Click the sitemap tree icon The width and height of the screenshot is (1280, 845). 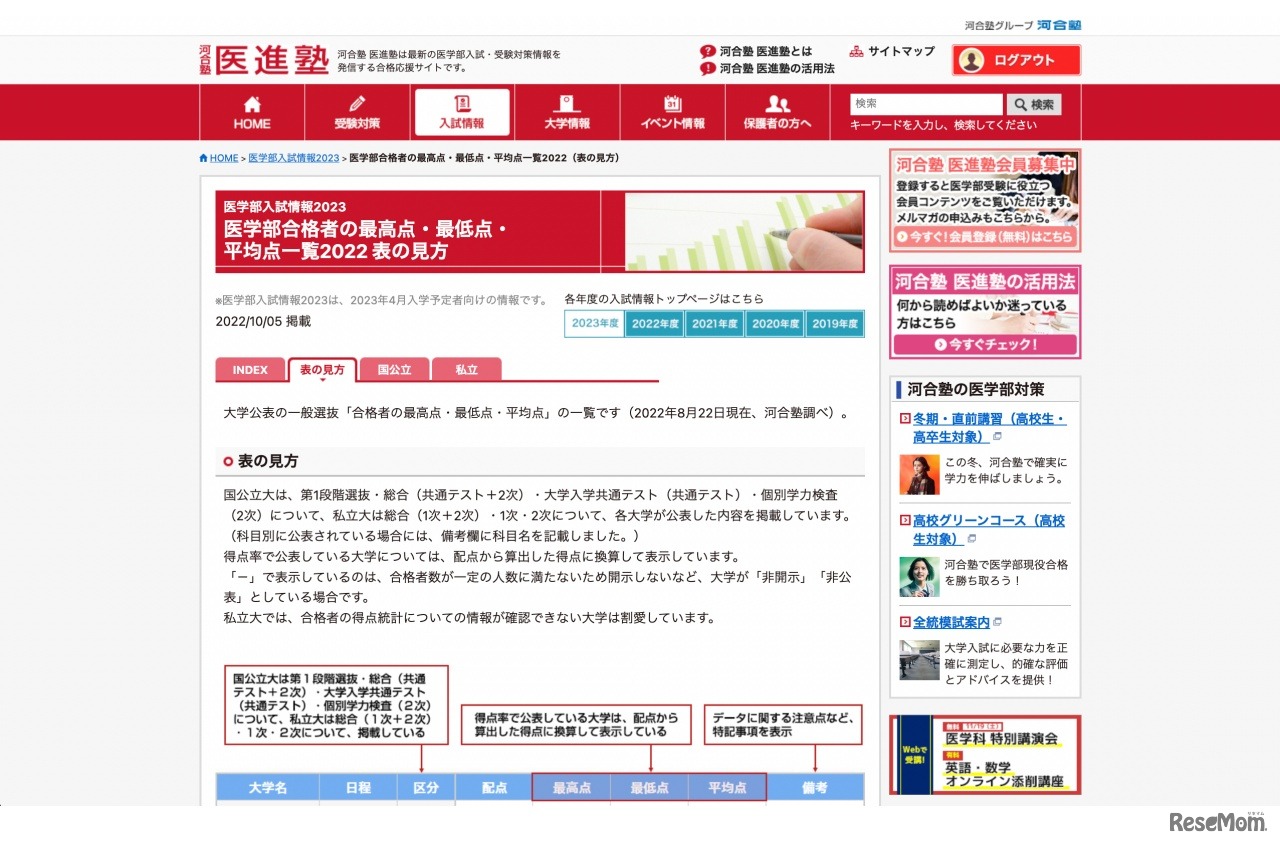coord(856,51)
